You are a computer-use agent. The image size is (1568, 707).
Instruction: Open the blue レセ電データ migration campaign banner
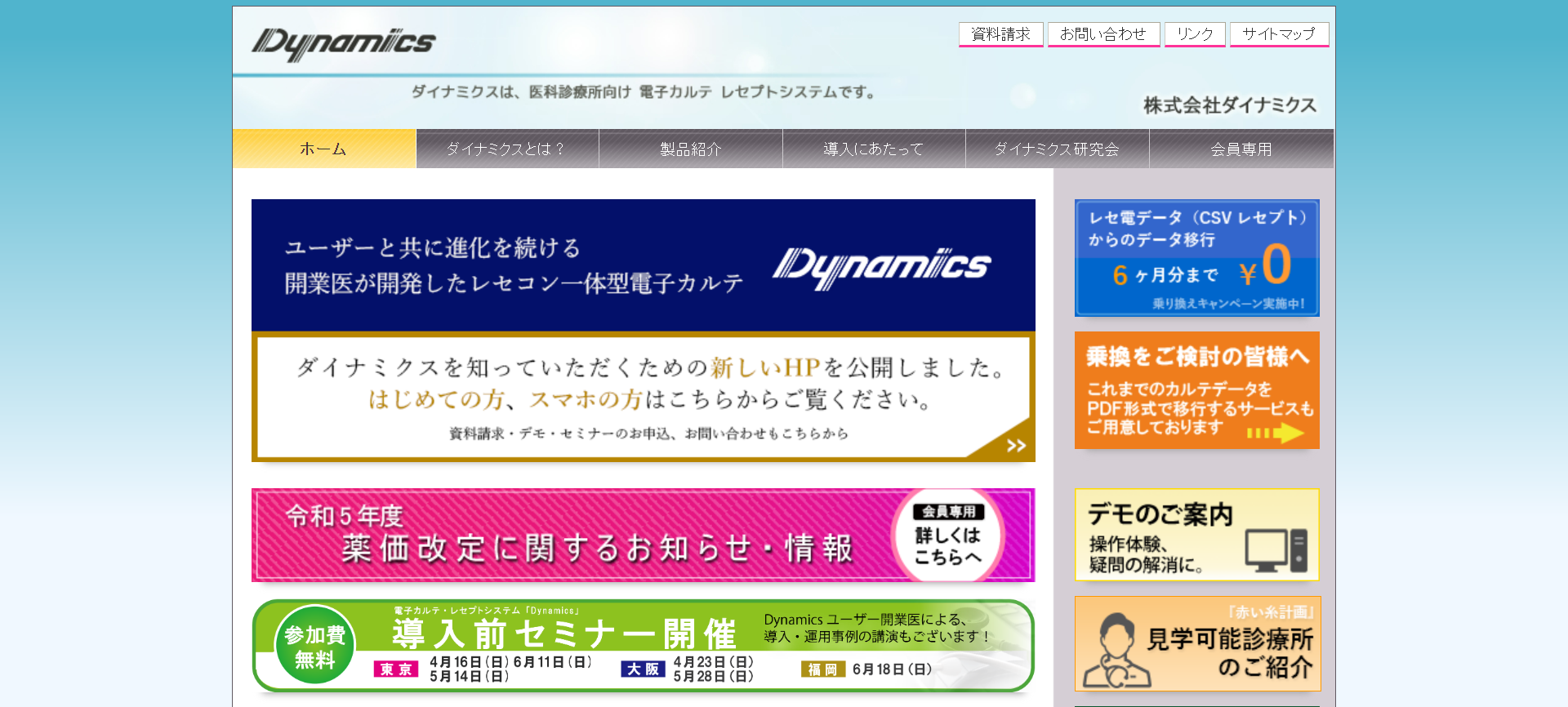point(1196,258)
